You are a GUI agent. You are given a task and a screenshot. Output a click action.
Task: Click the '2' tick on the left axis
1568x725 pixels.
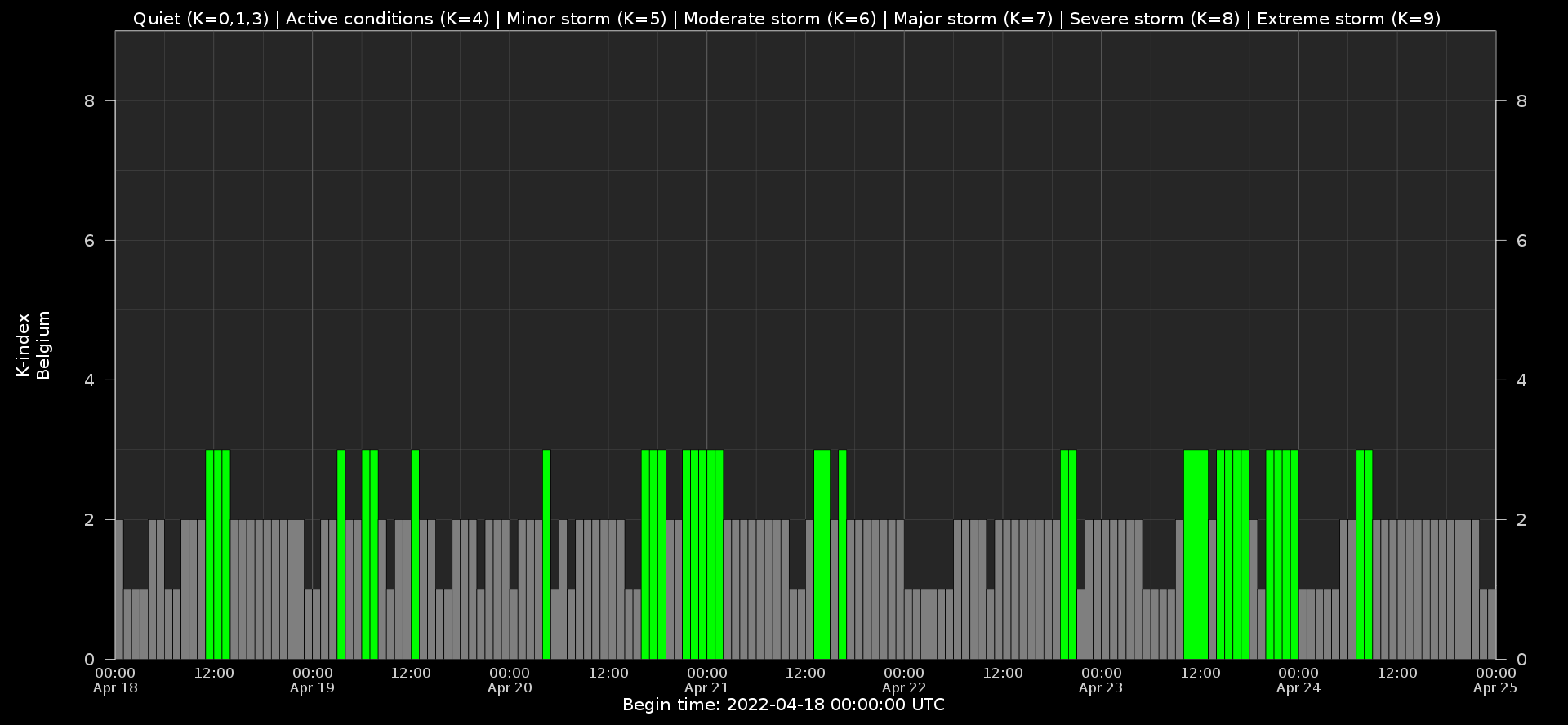tap(90, 520)
